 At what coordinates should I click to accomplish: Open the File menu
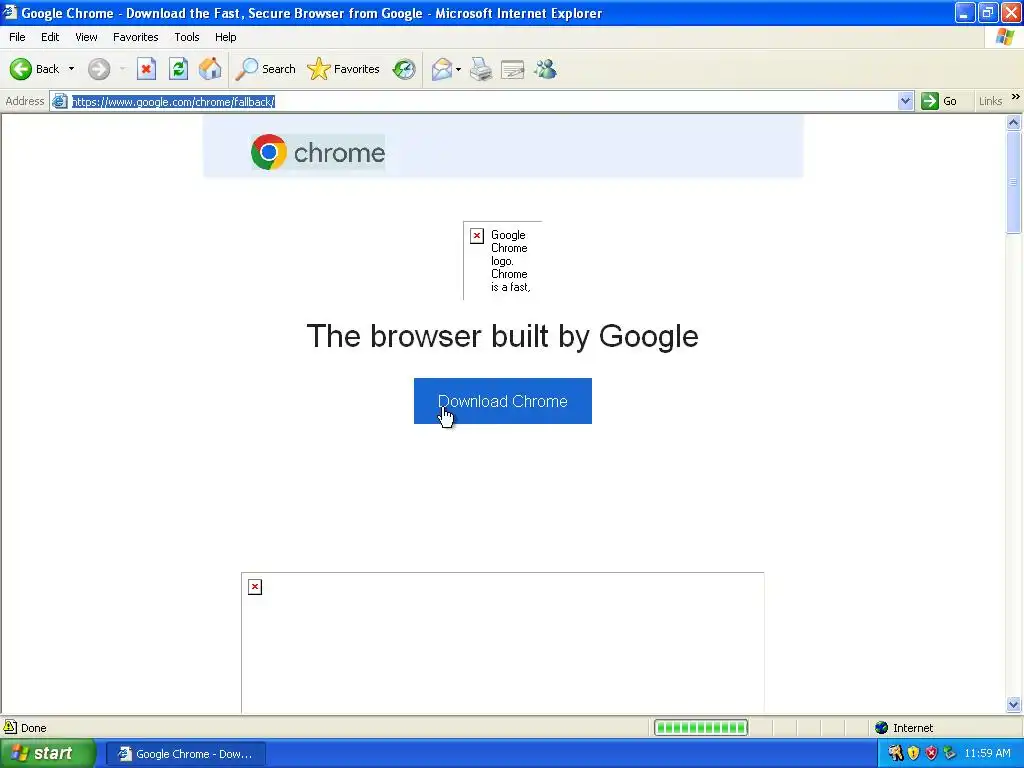[17, 37]
